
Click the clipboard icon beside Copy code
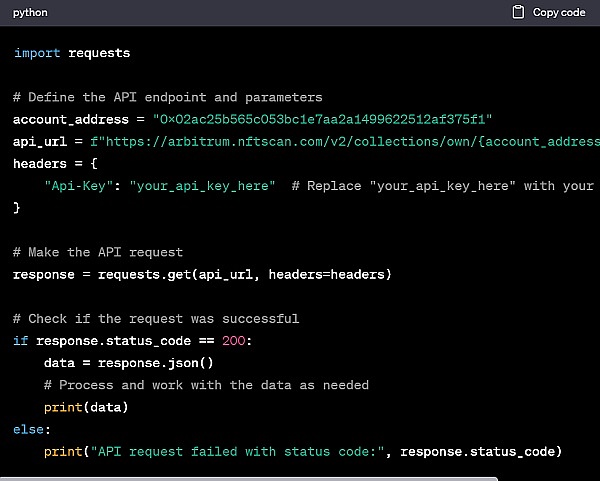pyautogui.click(x=518, y=12)
